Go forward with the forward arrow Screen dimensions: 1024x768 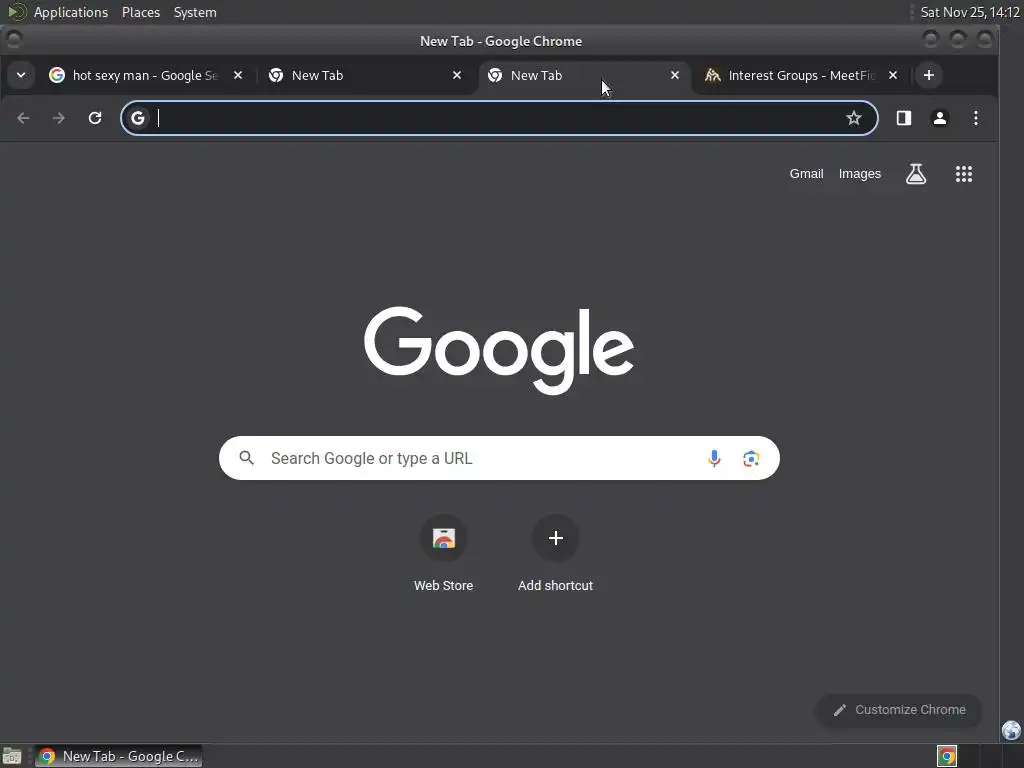coord(59,118)
